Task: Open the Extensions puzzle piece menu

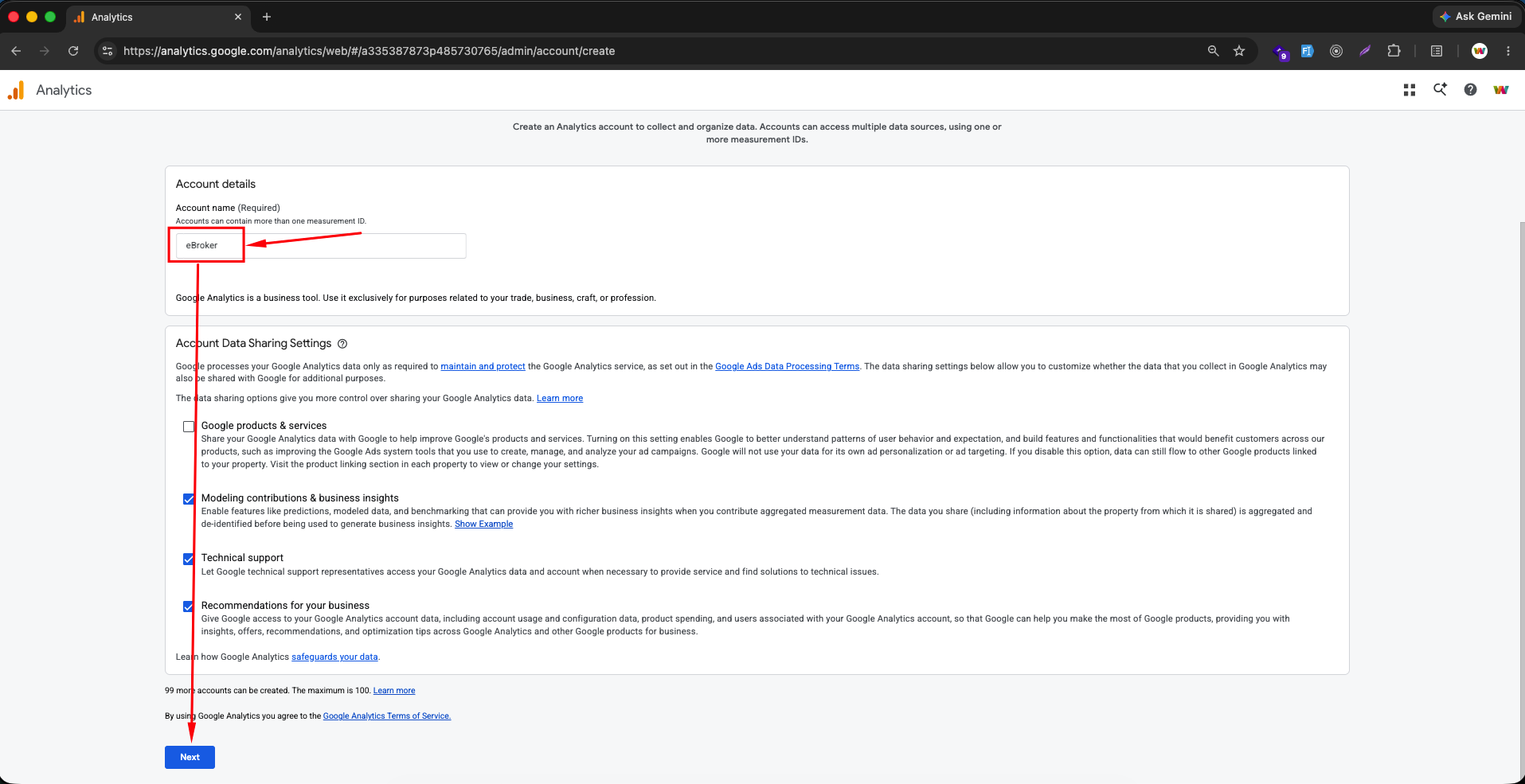Action: [x=1394, y=51]
